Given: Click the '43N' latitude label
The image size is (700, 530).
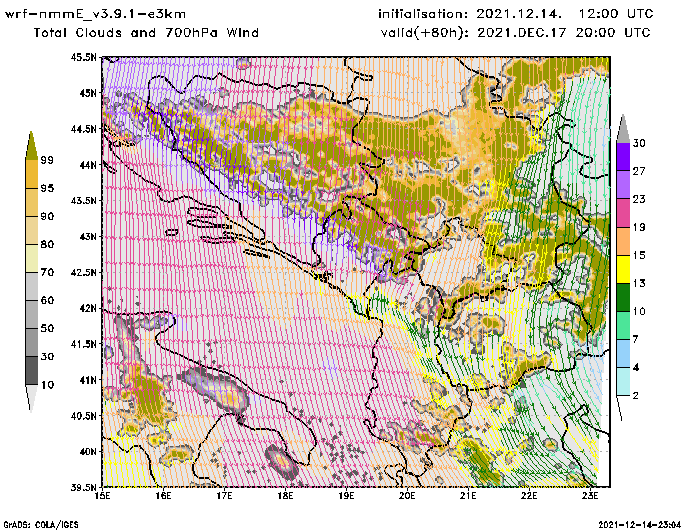Looking at the screenshot, I should click(x=88, y=236).
